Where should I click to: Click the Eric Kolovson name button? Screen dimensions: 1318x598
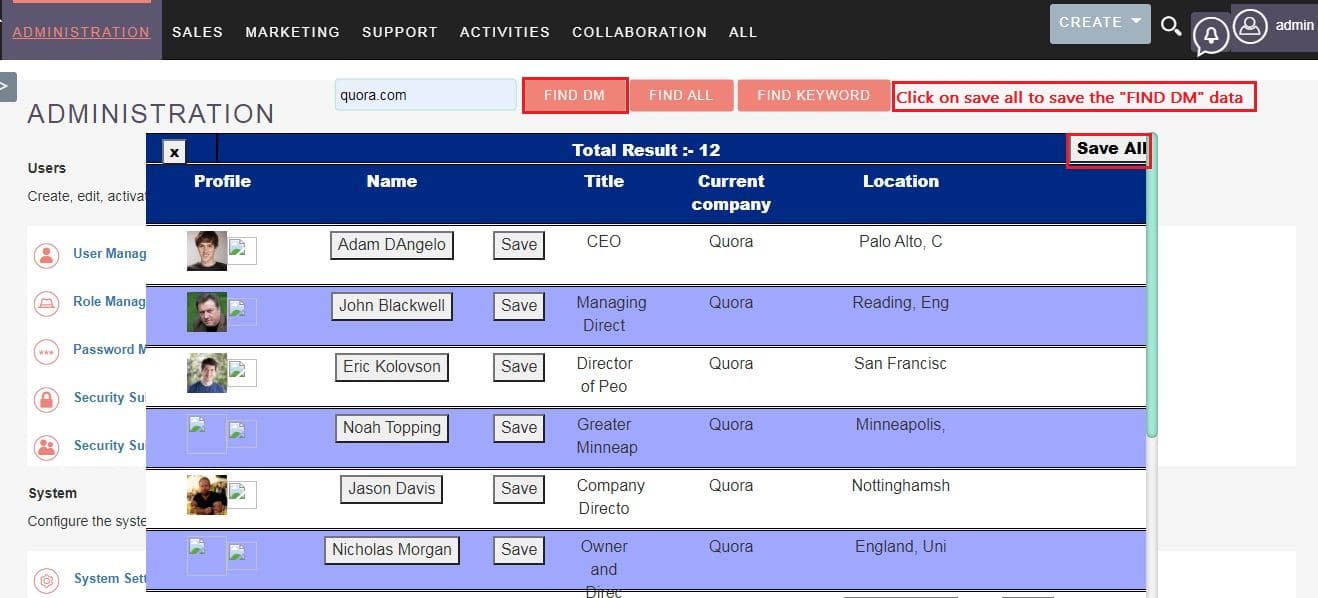tap(392, 367)
